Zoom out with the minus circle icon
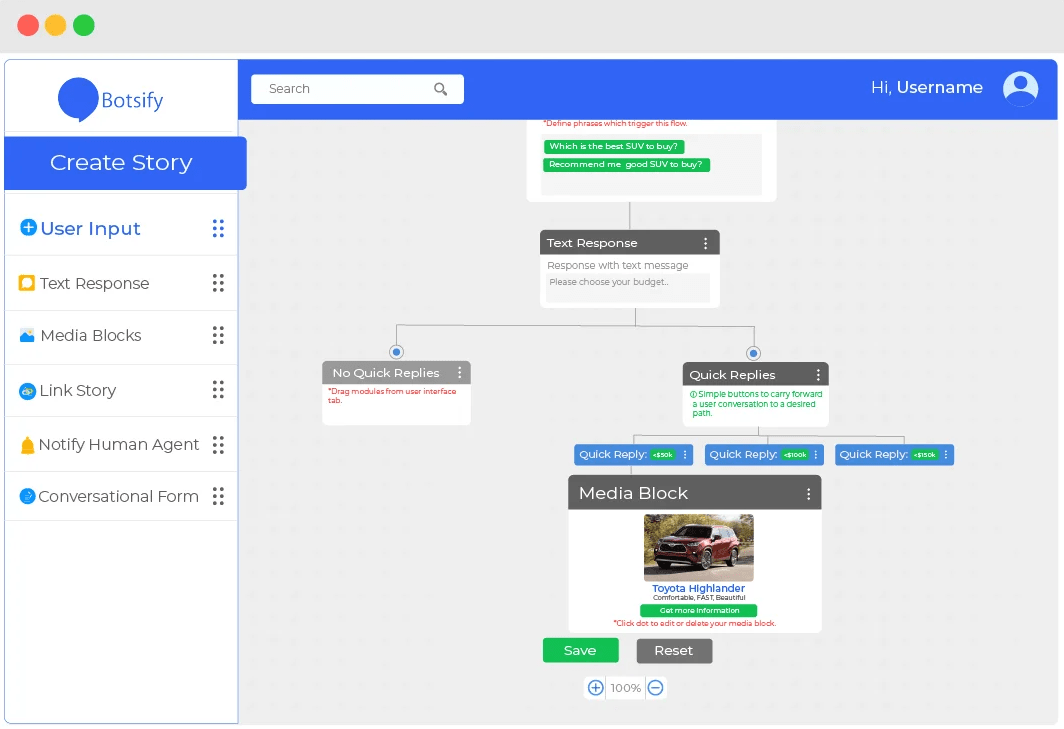The height and width of the screenshot is (729, 1064). [x=656, y=688]
